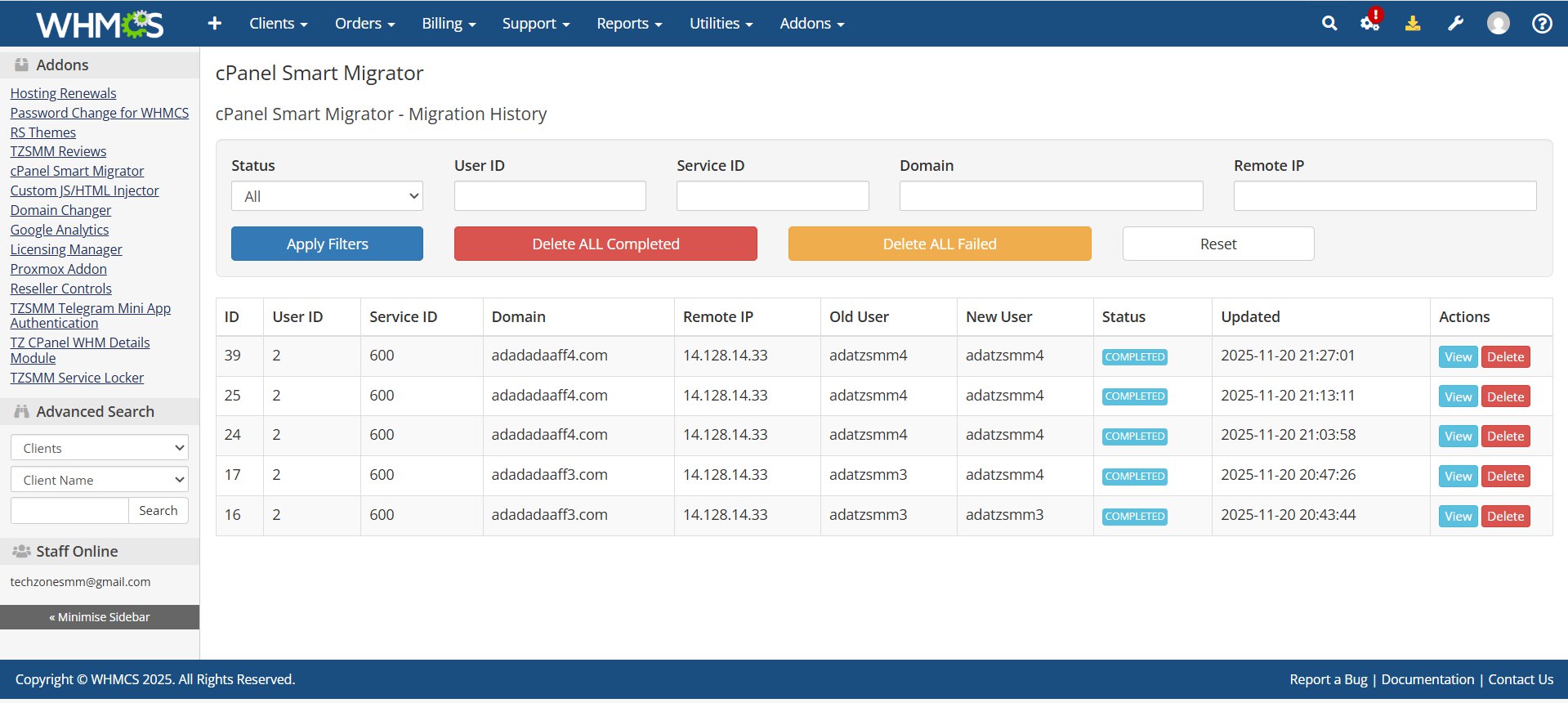Open Hosting Renewals addon link
Image resolution: width=1568 pixels, height=703 pixels.
63,93
